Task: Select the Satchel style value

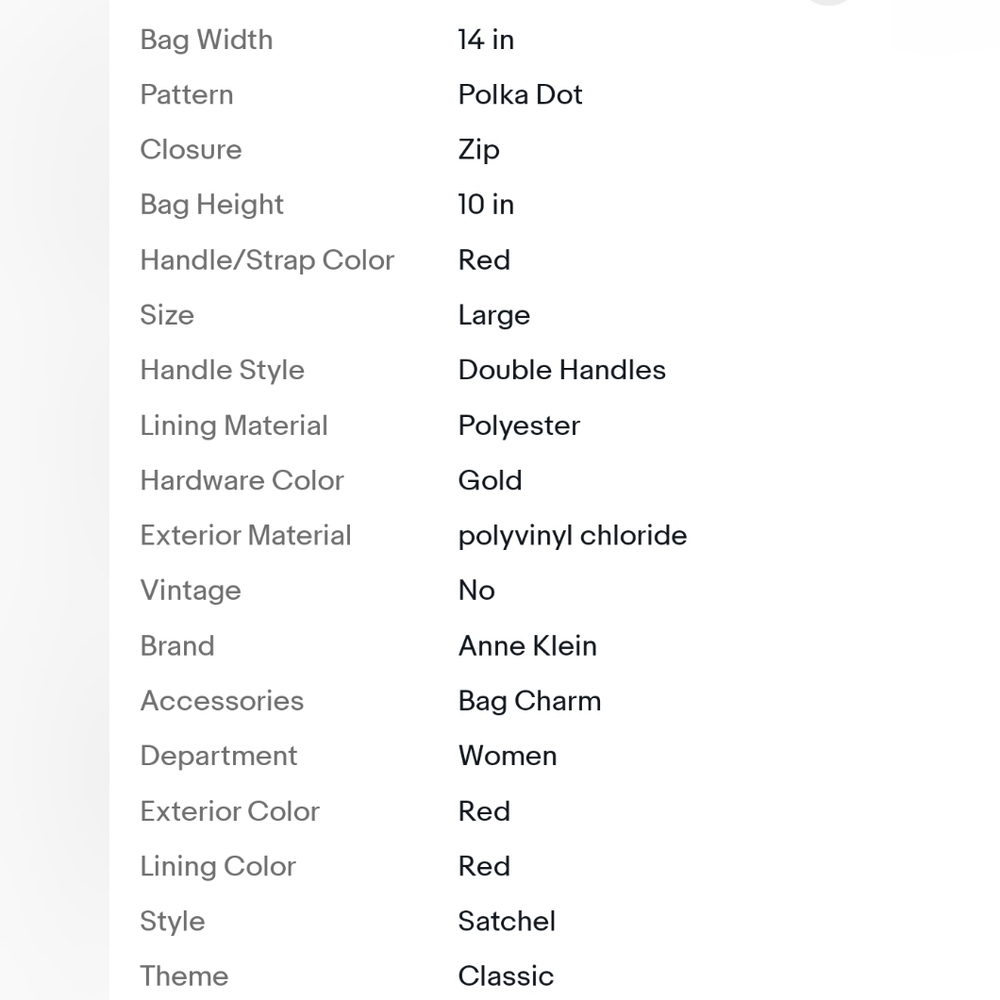Action: coord(506,921)
